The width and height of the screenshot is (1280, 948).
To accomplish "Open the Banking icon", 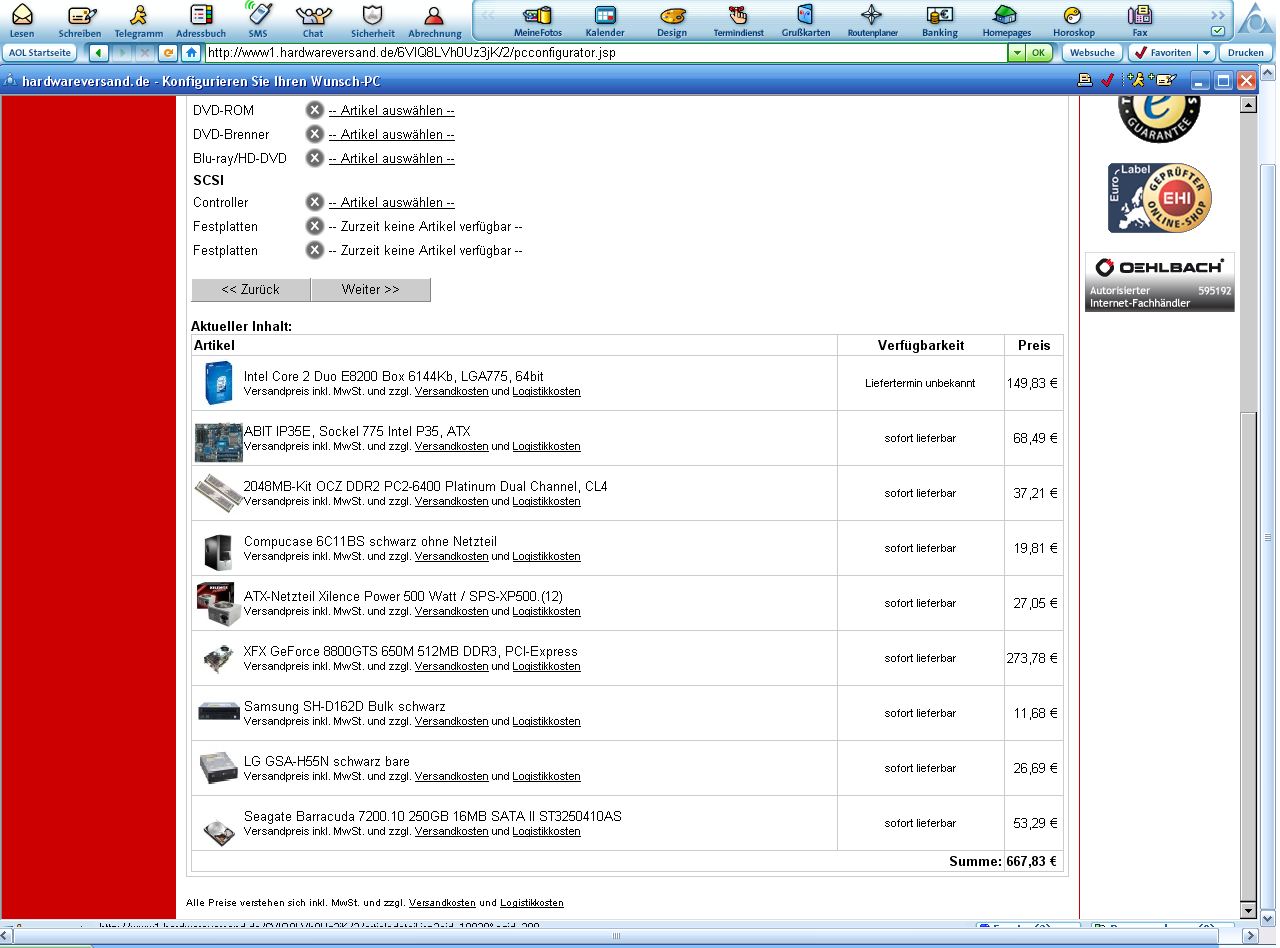I will click(939, 15).
